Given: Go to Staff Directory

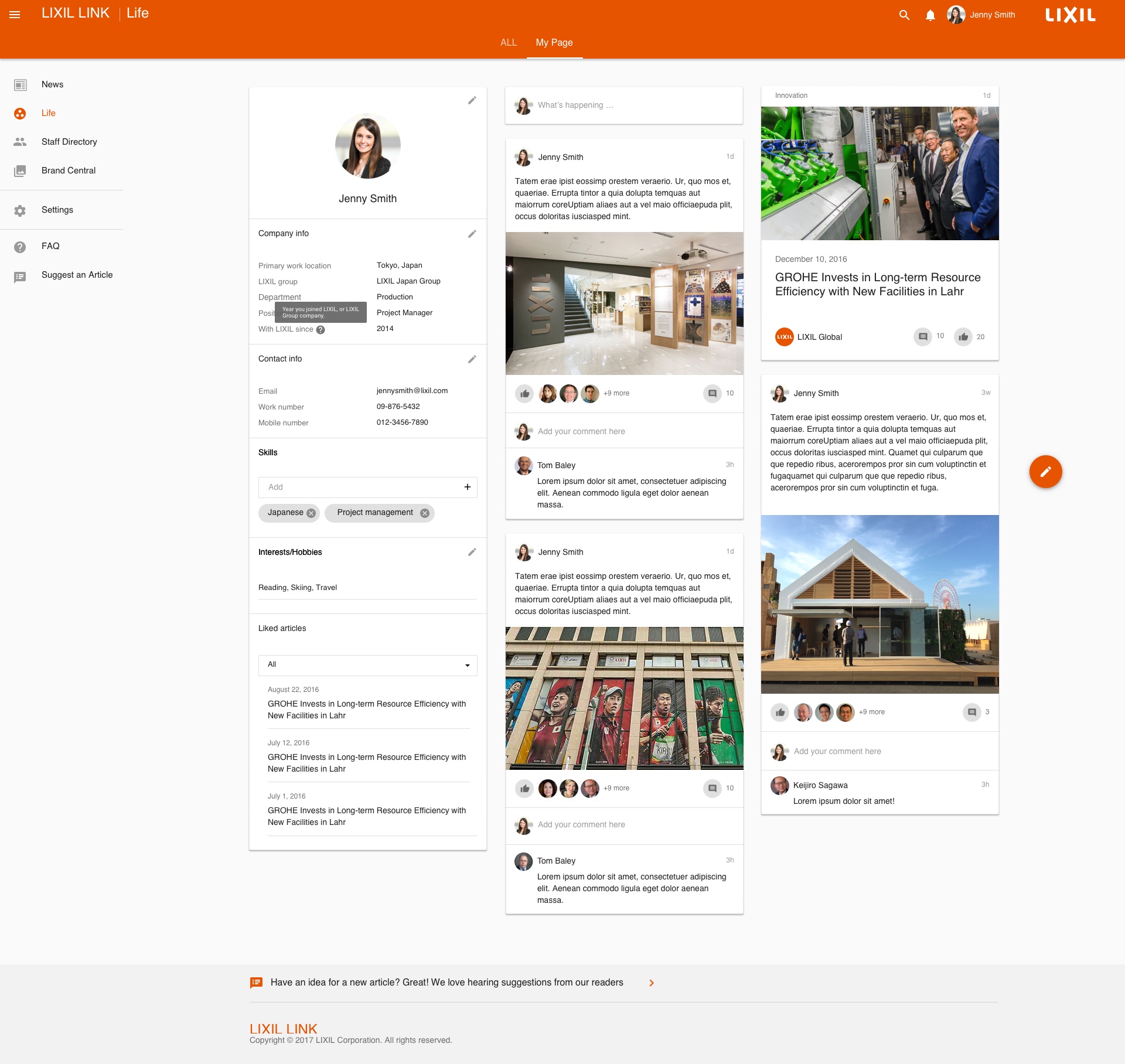Looking at the screenshot, I should [x=69, y=142].
